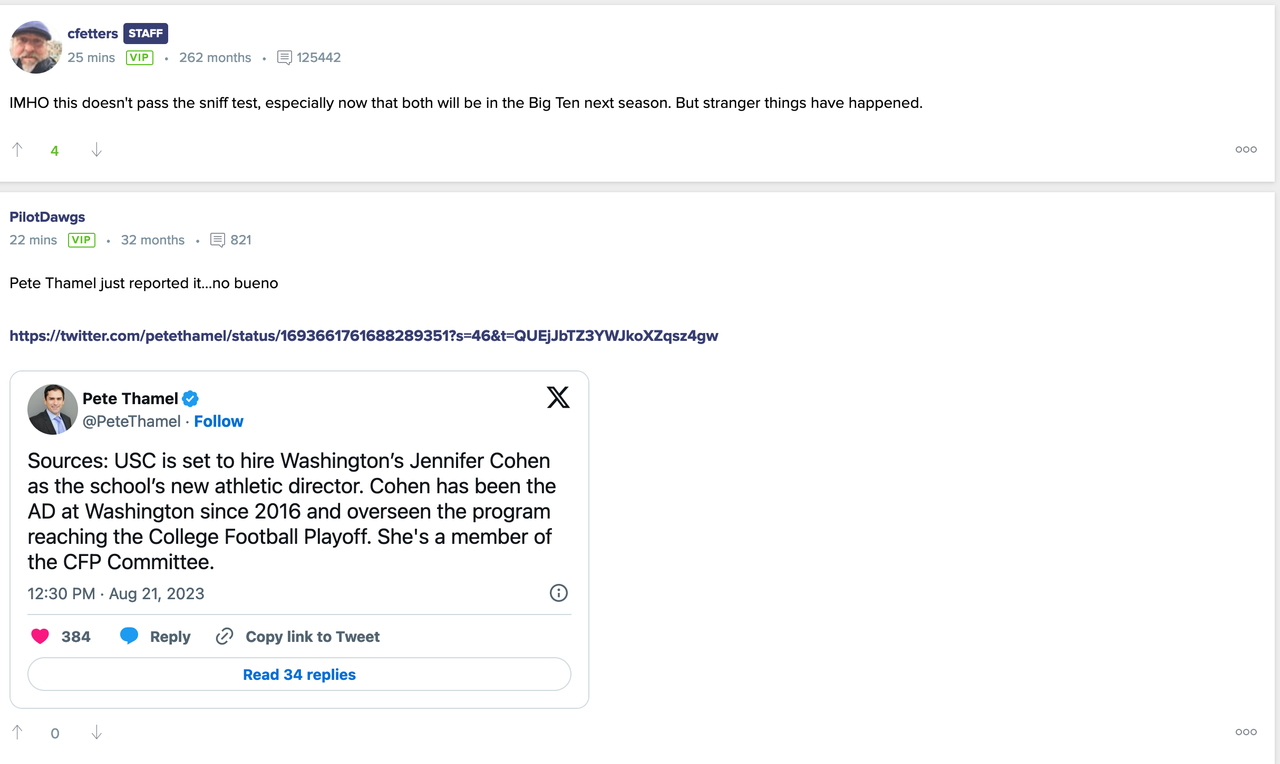
Task: Click the VIP badge on PilotDawgs' post
Action: pyautogui.click(x=81, y=240)
